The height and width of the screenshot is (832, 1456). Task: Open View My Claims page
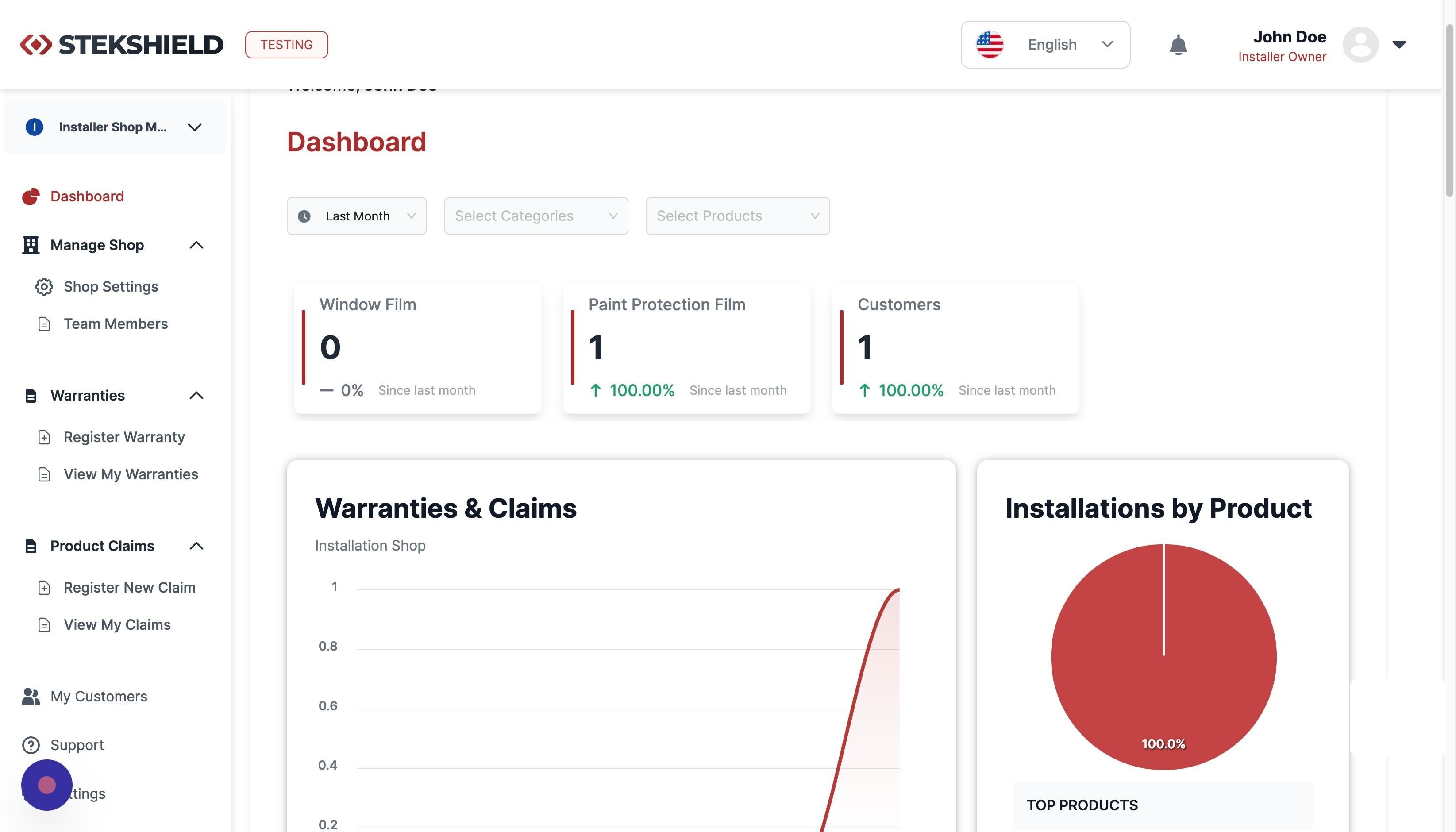117,624
